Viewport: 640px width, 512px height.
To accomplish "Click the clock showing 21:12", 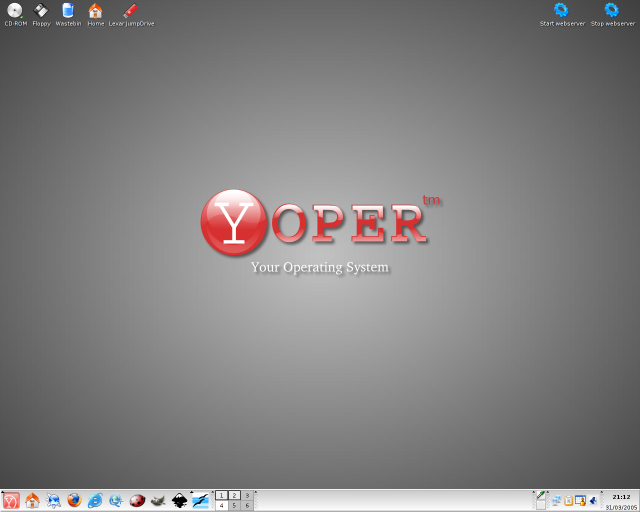I will 621,497.
